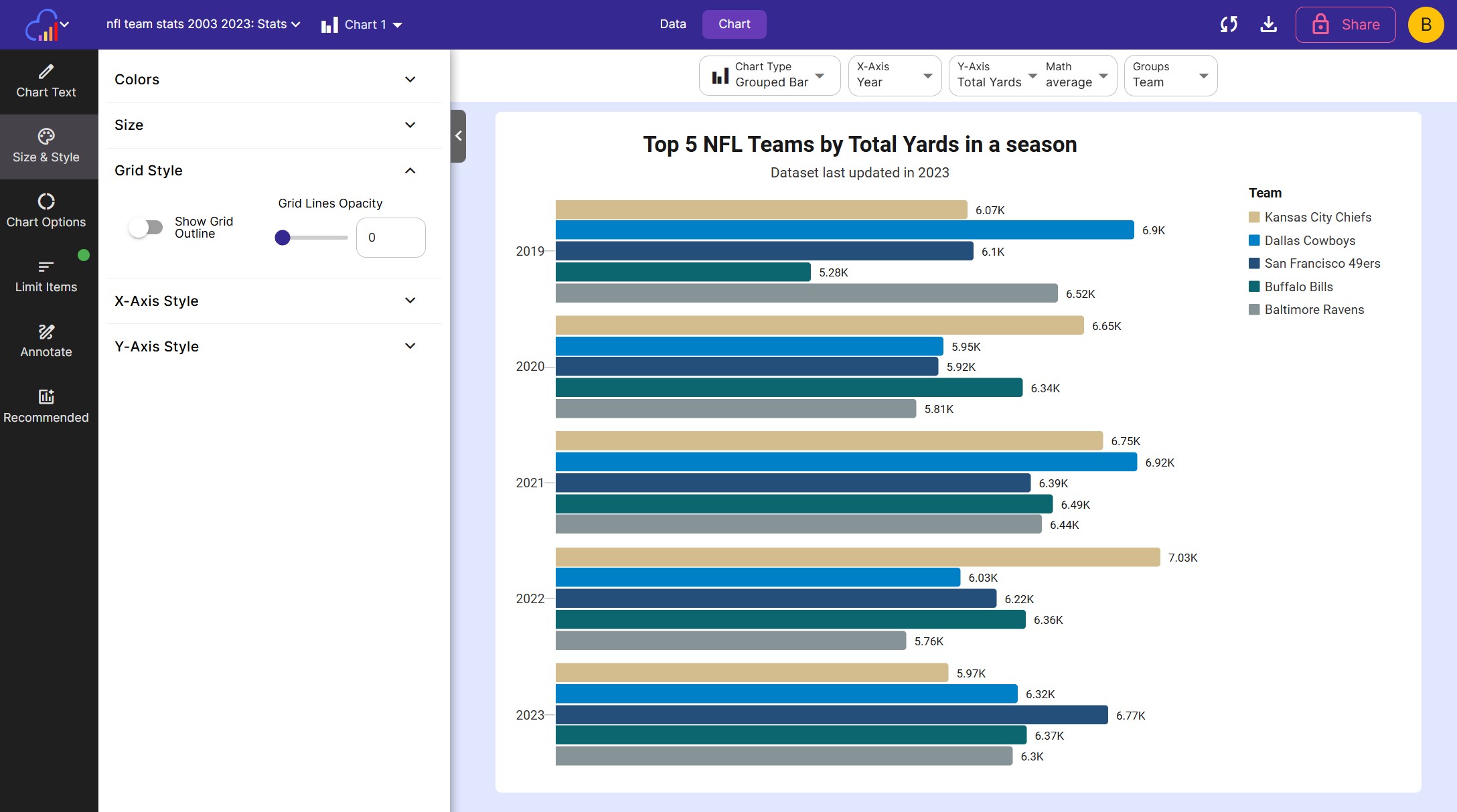The width and height of the screenshot is (1457, 812).
Task: Click the grid opacity value field
Action: (x=391, y=238)
